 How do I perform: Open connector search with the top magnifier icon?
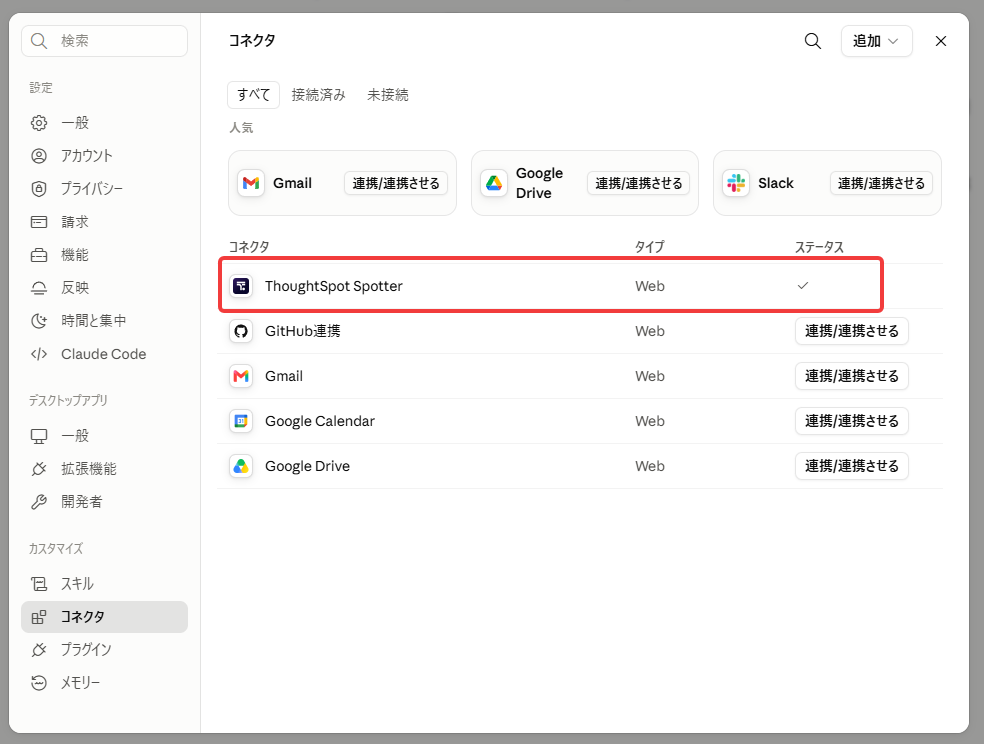(813, 41)
